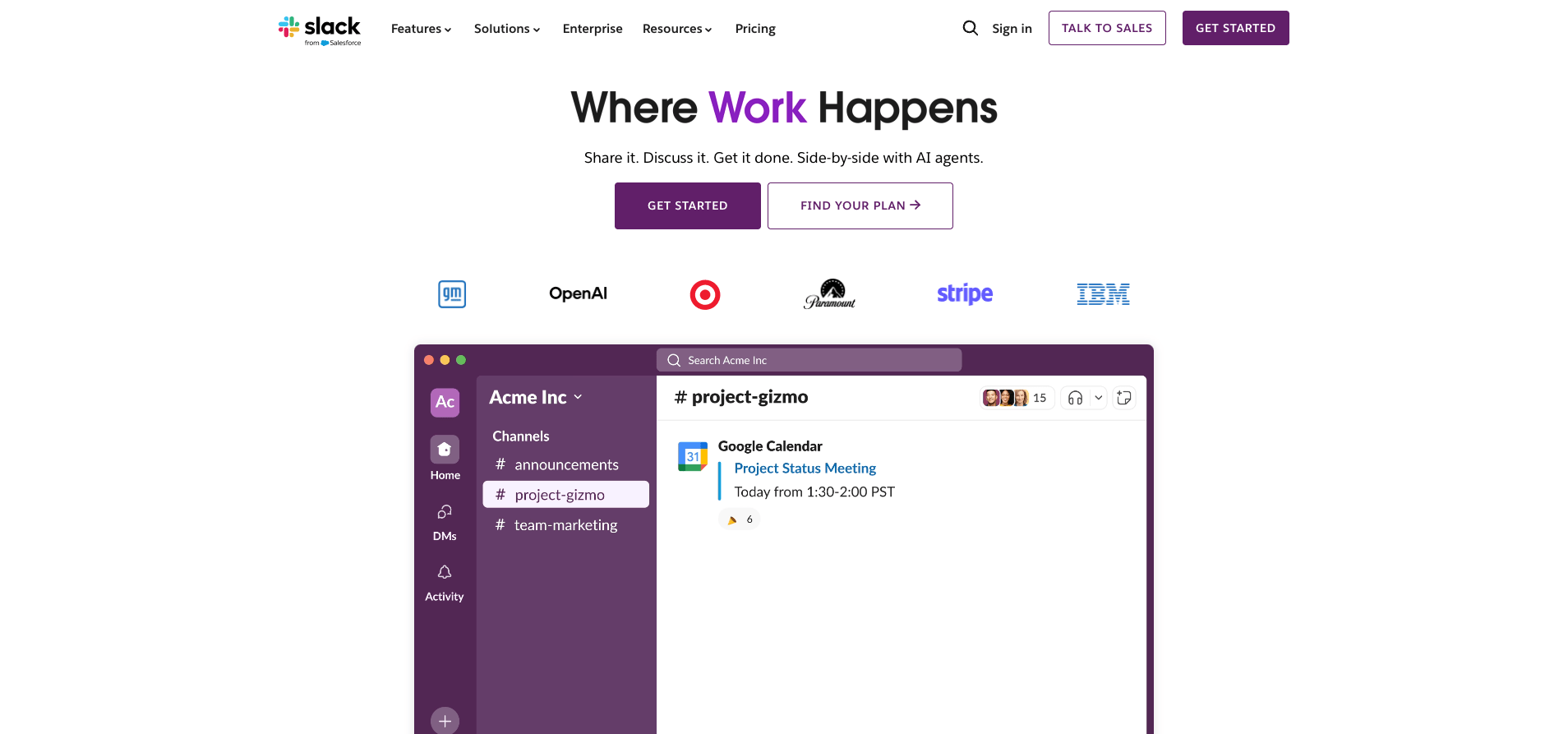Click the hash icon beside announcements

pos(500,464)
